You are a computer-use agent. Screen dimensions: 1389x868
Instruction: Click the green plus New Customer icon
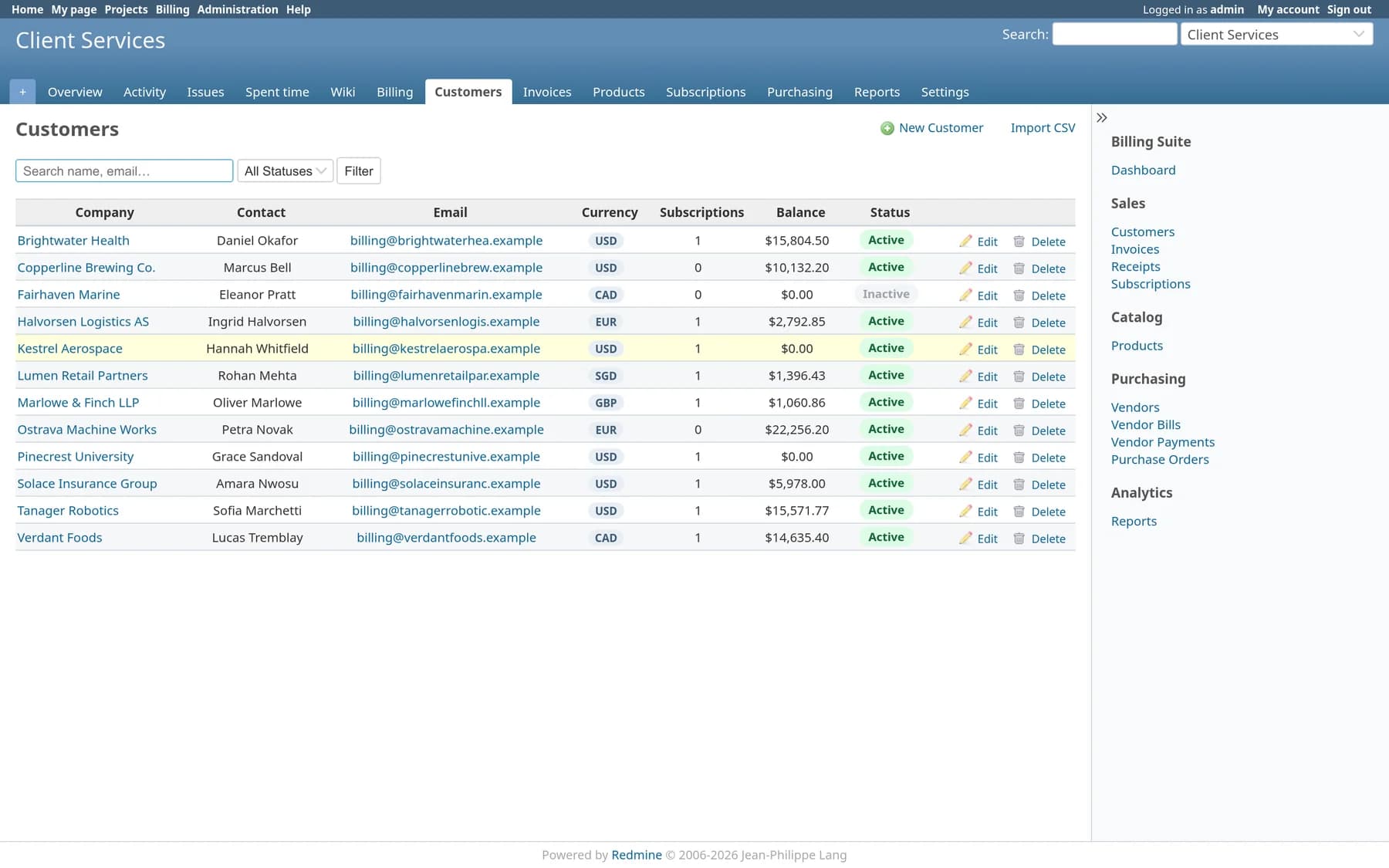(887, 128)
